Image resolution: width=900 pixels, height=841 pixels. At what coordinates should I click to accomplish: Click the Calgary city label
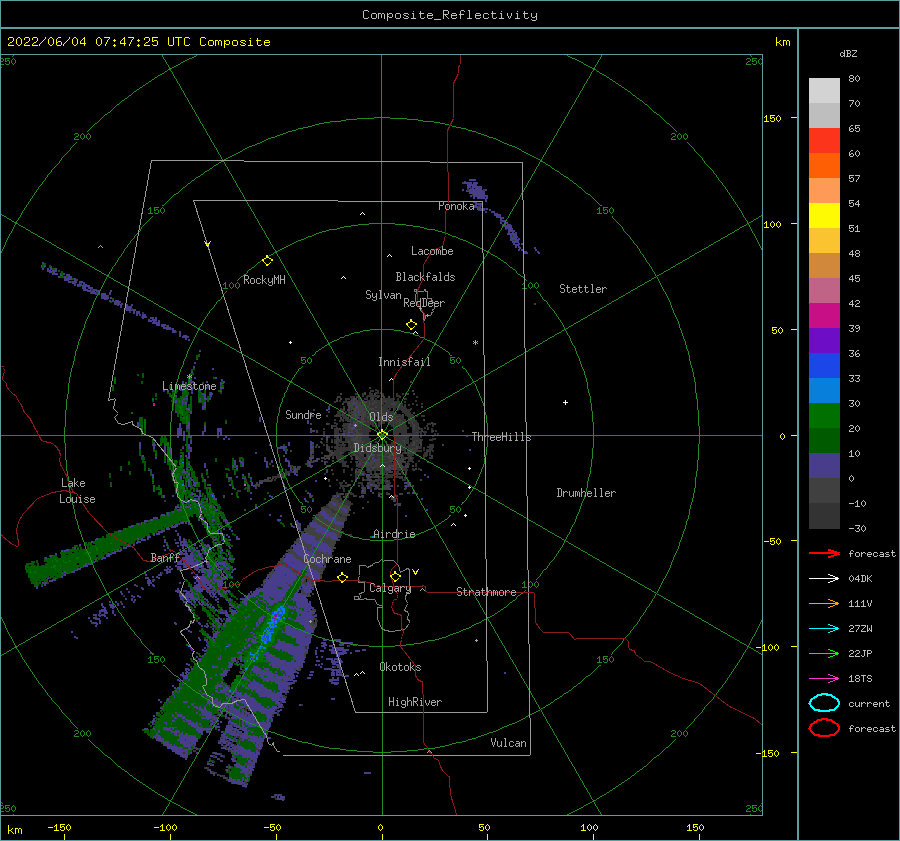click(x=390, y=588)
